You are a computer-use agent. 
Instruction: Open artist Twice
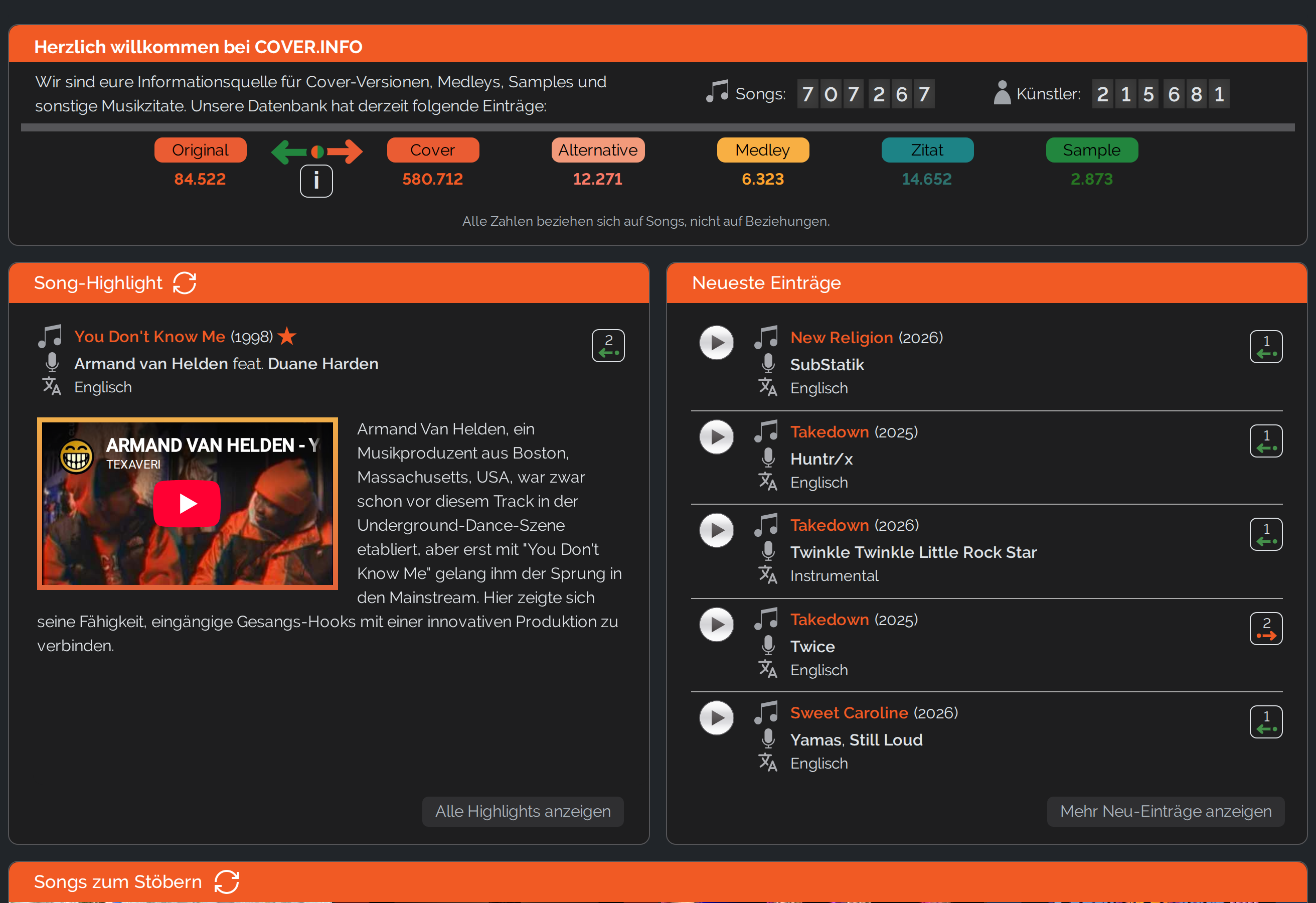812,646
